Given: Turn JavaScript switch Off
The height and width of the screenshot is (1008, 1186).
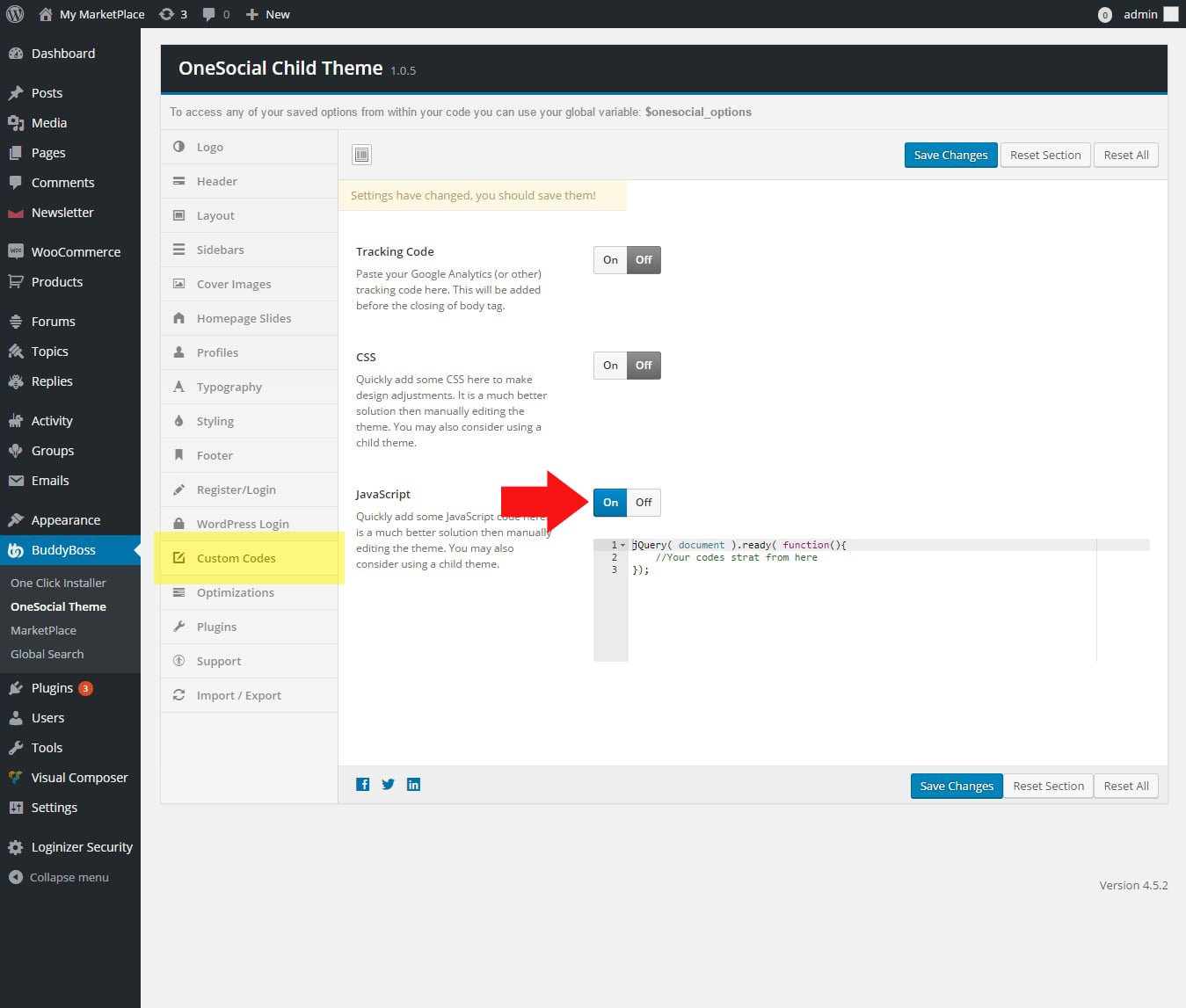Looking at the screenshot, I should pos(644,503).
